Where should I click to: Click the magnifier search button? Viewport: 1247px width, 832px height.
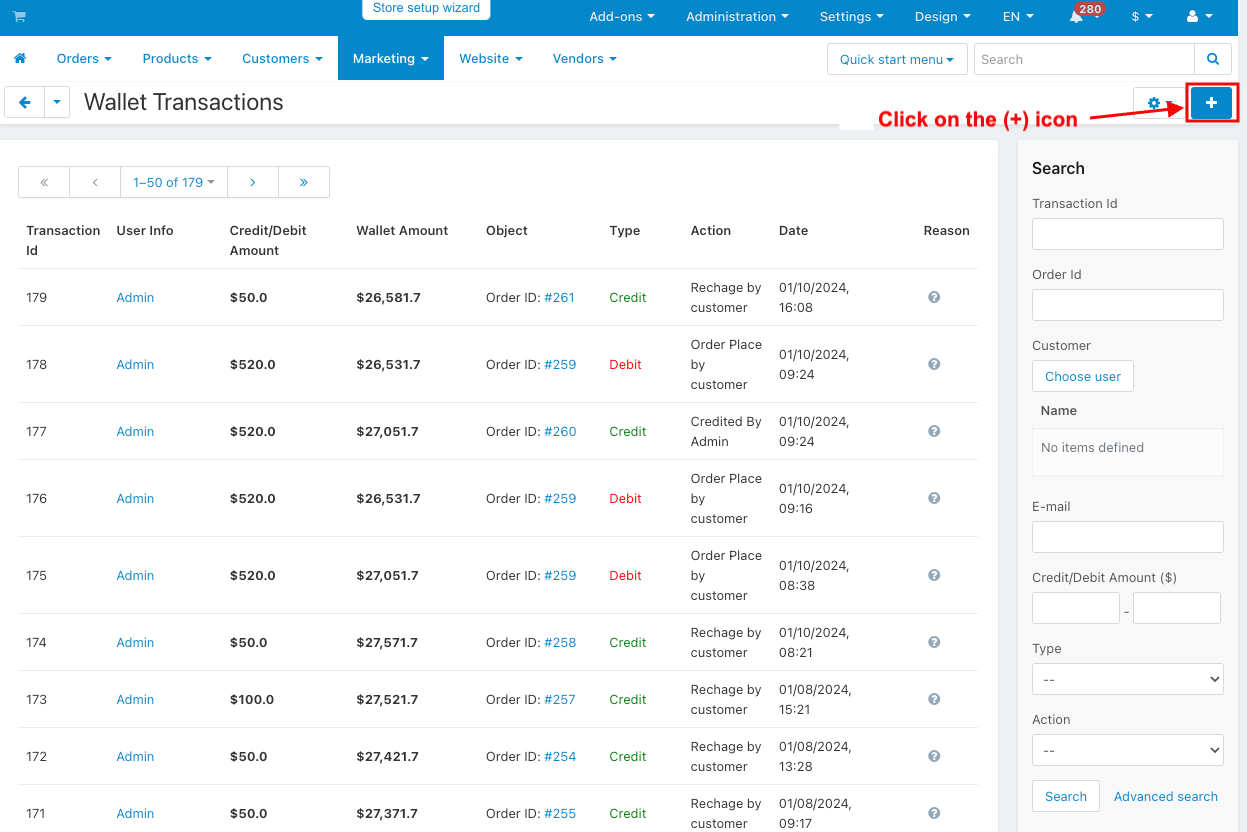click(1213, 59)
